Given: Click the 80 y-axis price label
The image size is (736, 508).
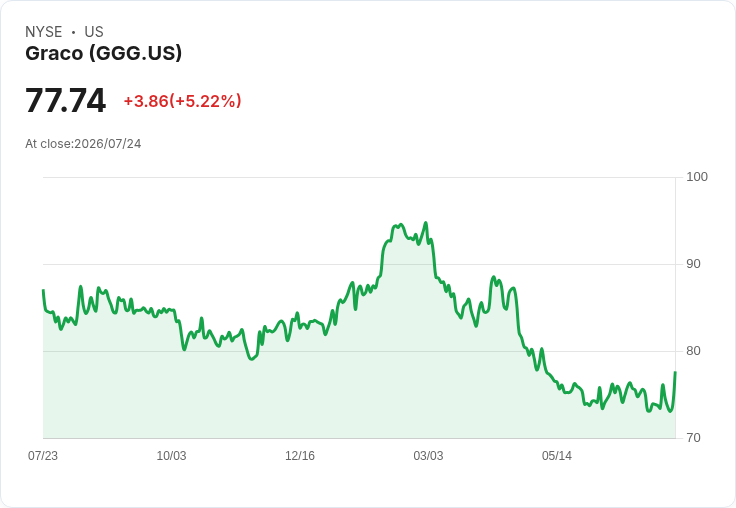Looking at the screenshot, I should (x=693, y=351).
